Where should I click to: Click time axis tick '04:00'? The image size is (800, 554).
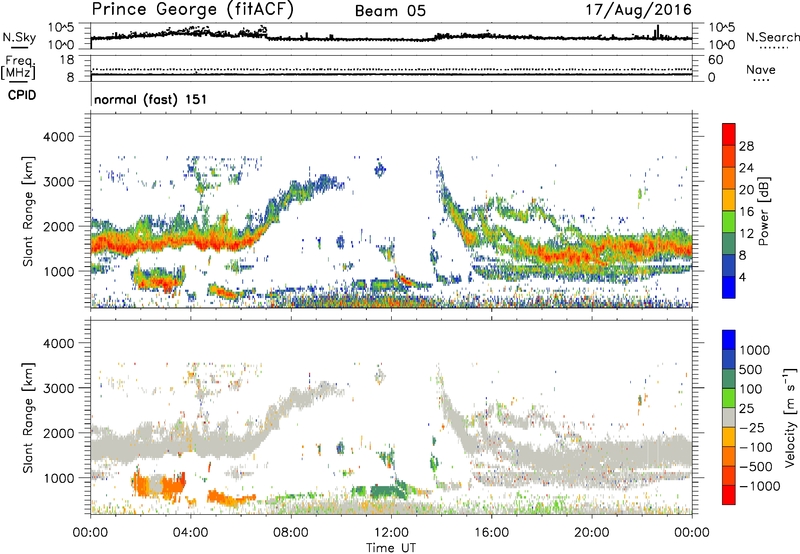click(x=190, y=533)
